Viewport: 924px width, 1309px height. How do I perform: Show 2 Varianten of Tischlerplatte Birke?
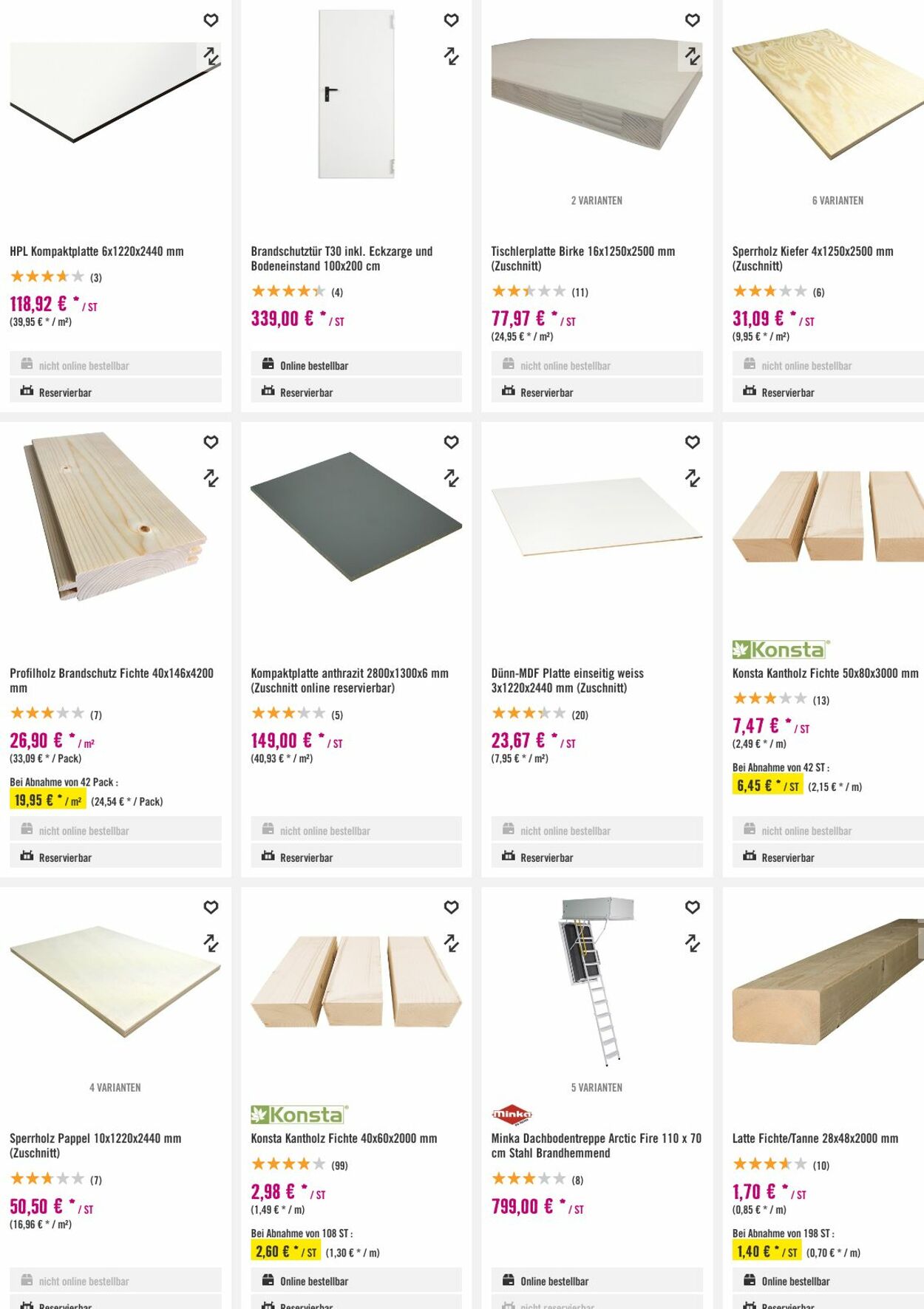(597, 200)
